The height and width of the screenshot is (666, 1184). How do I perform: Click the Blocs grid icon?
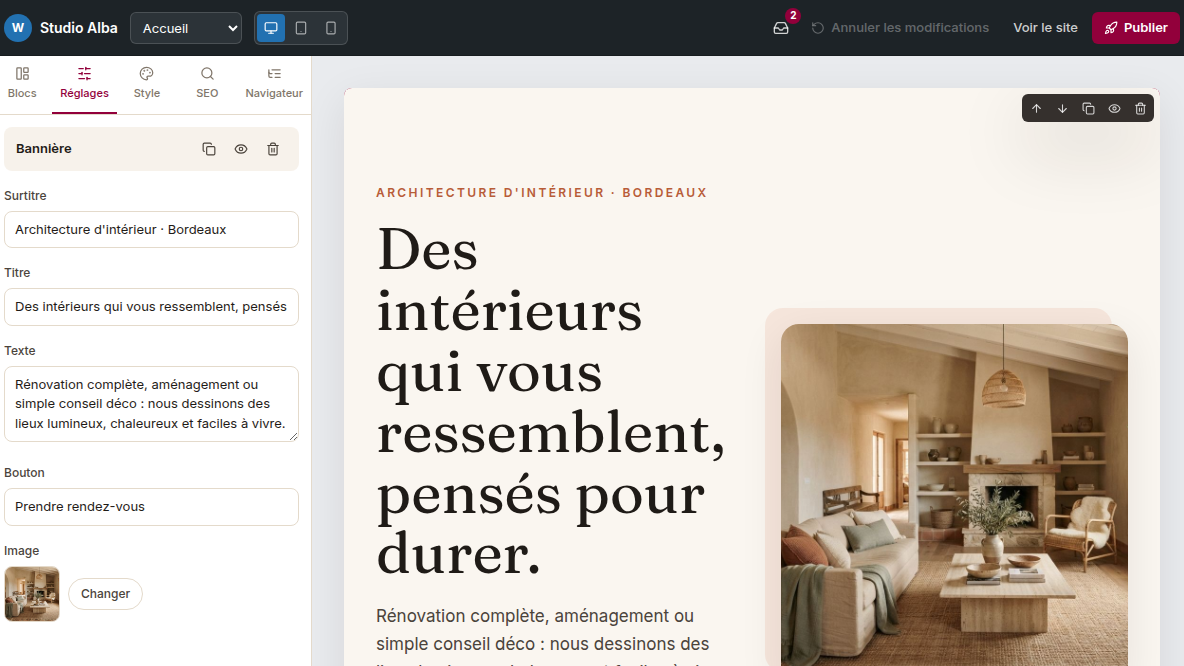click(x=22, y=73)
